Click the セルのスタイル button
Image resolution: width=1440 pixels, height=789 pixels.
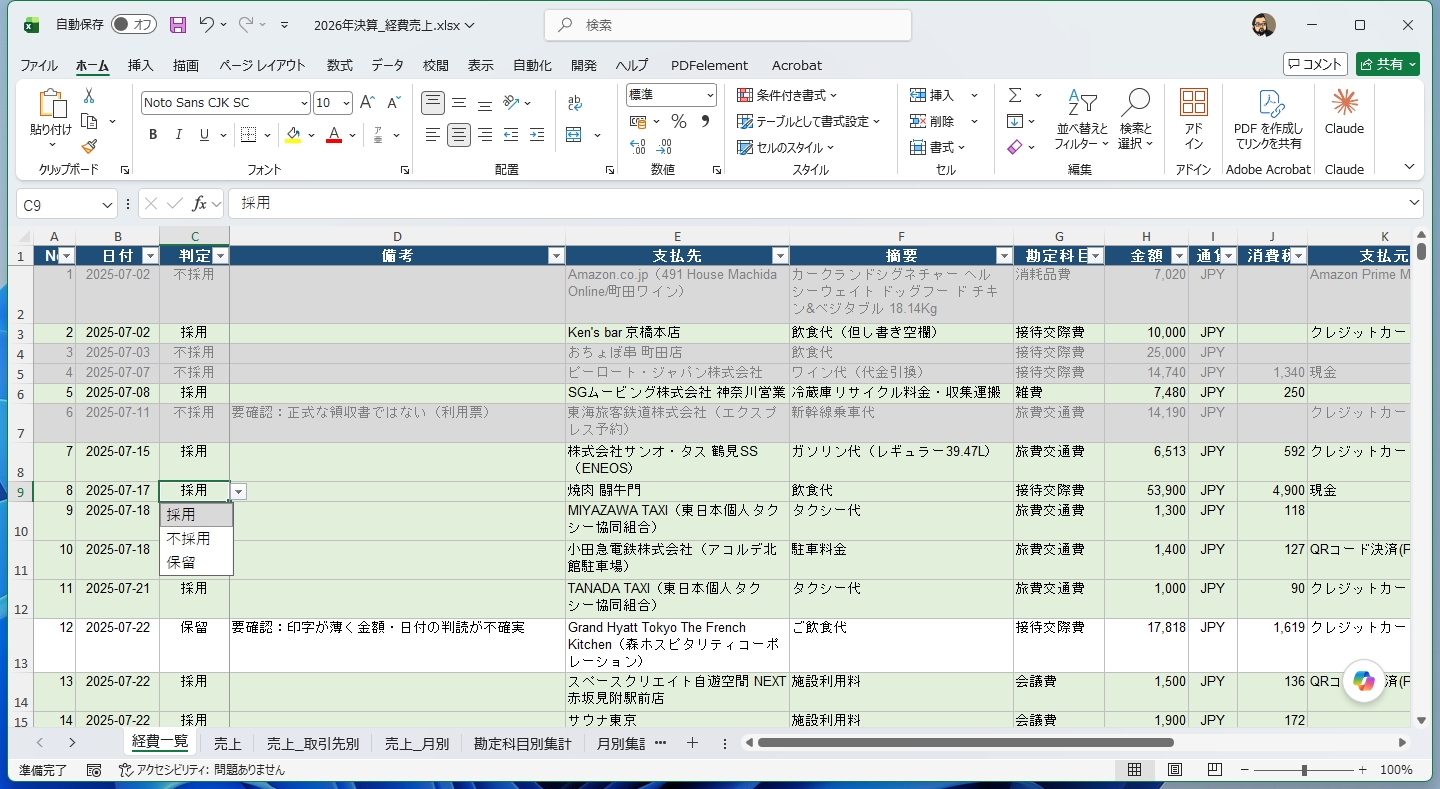[x=786, y=147]
